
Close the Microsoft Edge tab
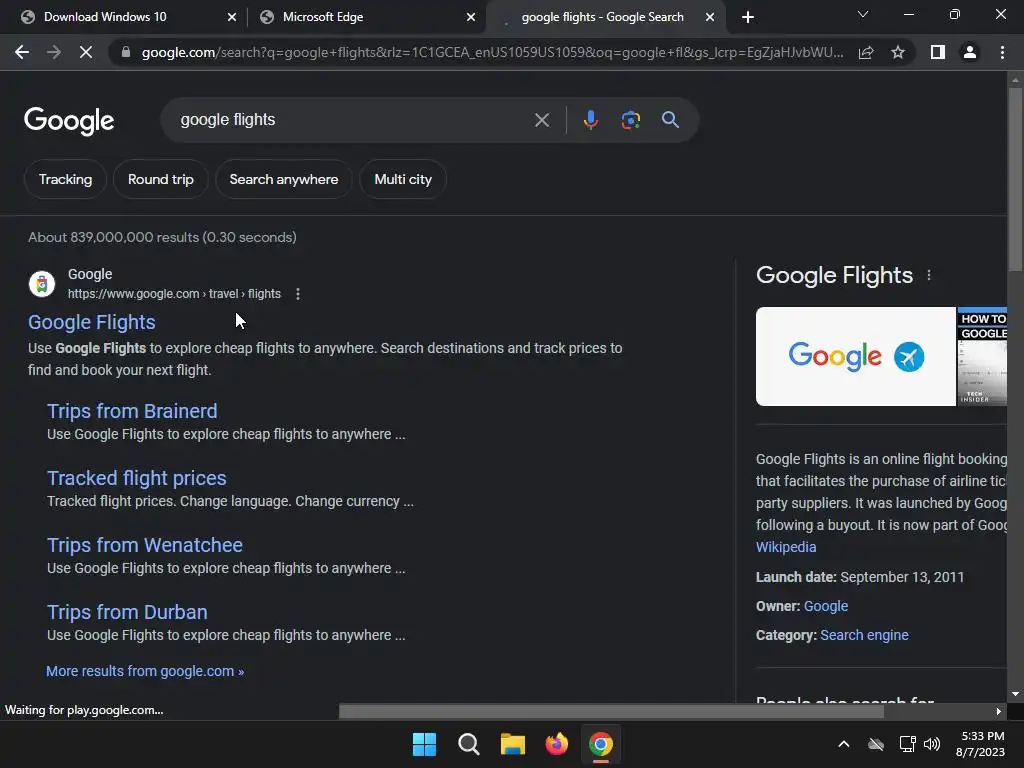471,17
